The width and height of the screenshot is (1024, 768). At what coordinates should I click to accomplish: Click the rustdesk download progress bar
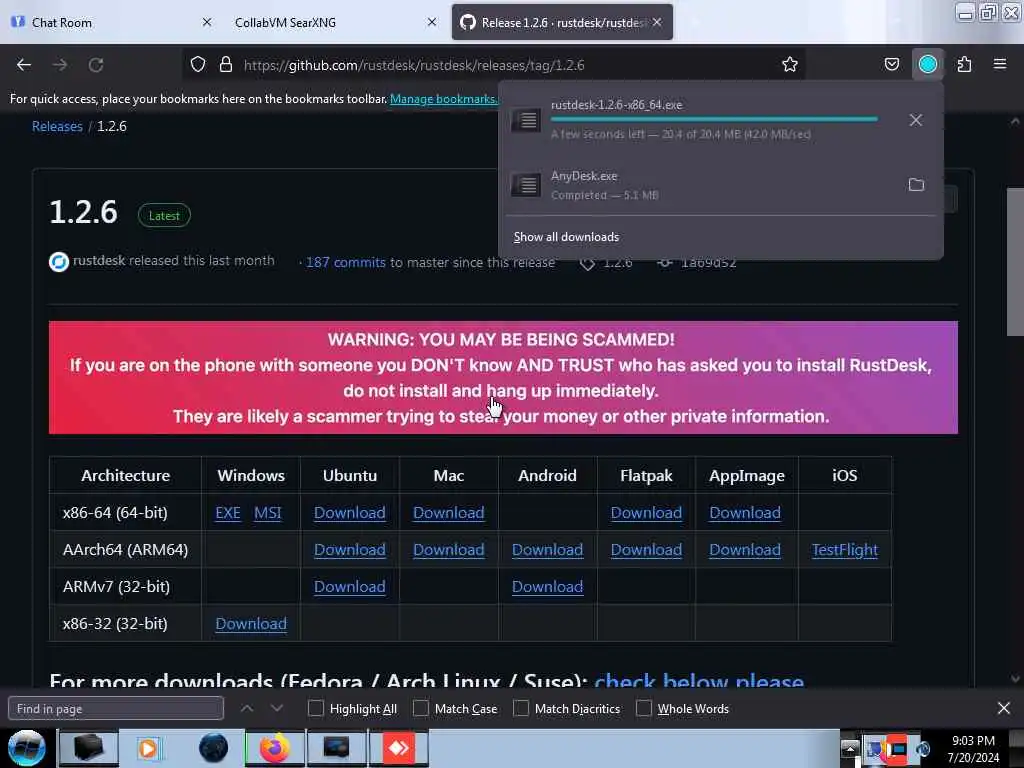click(714, 119)
